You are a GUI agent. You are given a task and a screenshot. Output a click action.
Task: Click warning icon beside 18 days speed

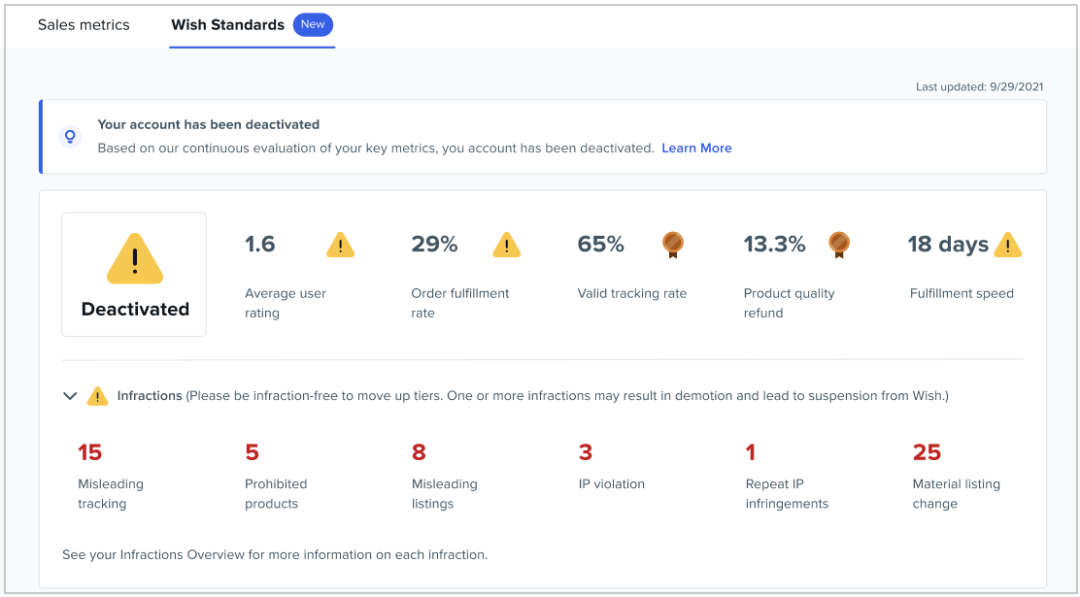pyautogui.click(x=1008, y=245)
